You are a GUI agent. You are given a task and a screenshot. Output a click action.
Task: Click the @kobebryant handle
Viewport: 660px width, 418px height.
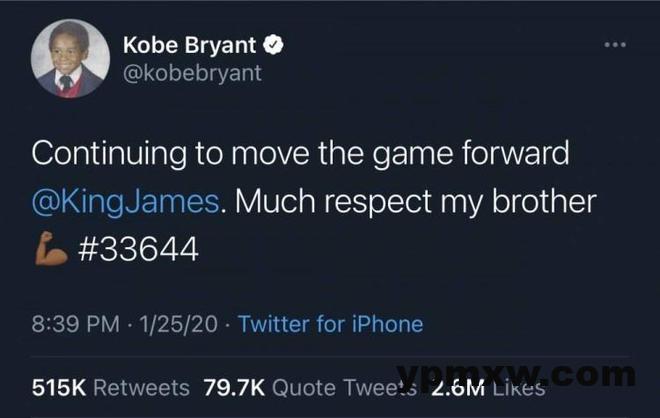(x=192, y=73)
